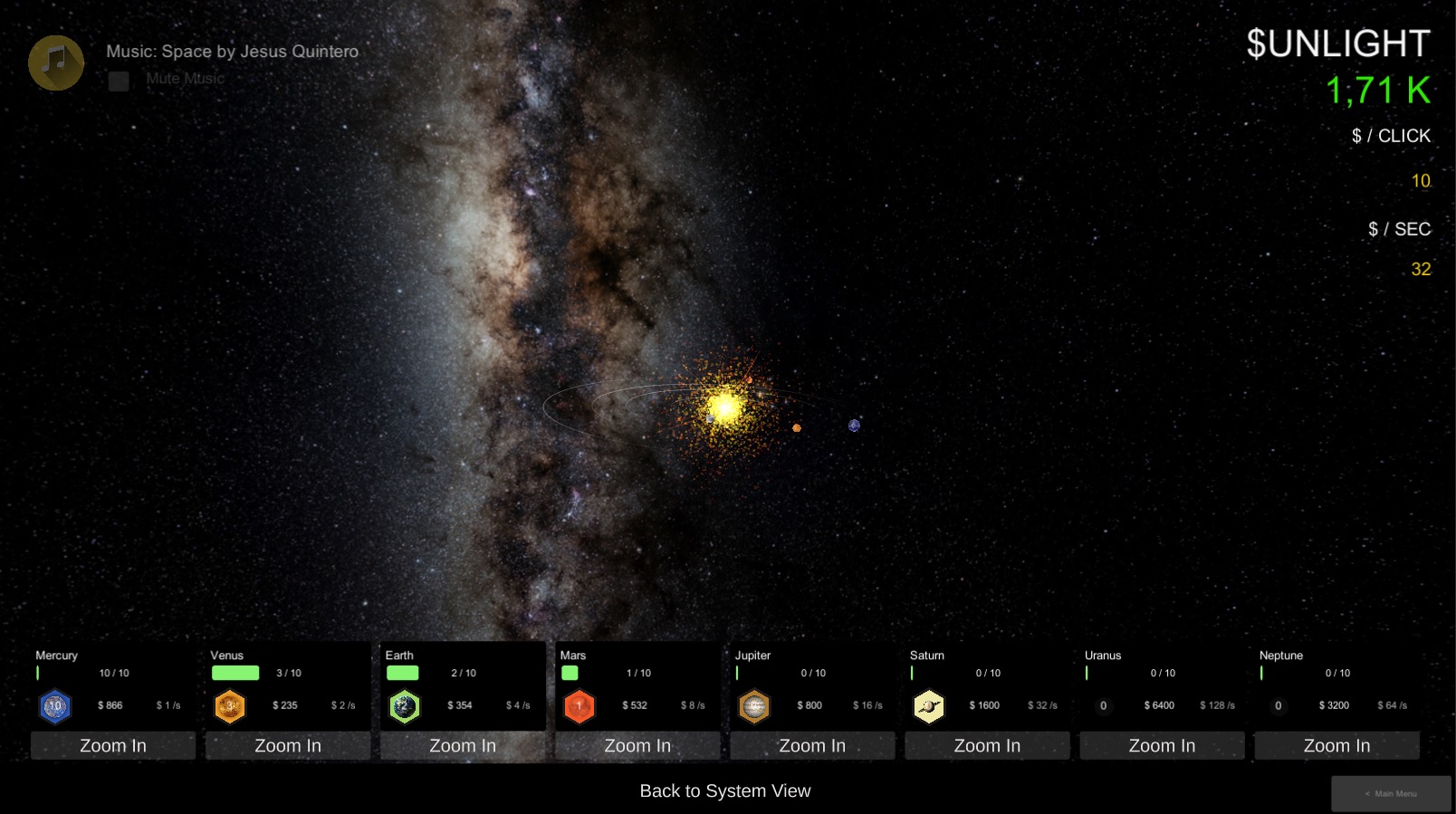Zoom in on Neptune
The width and height of the screenshot is (1456, 814).
[x=1336, y=746]
